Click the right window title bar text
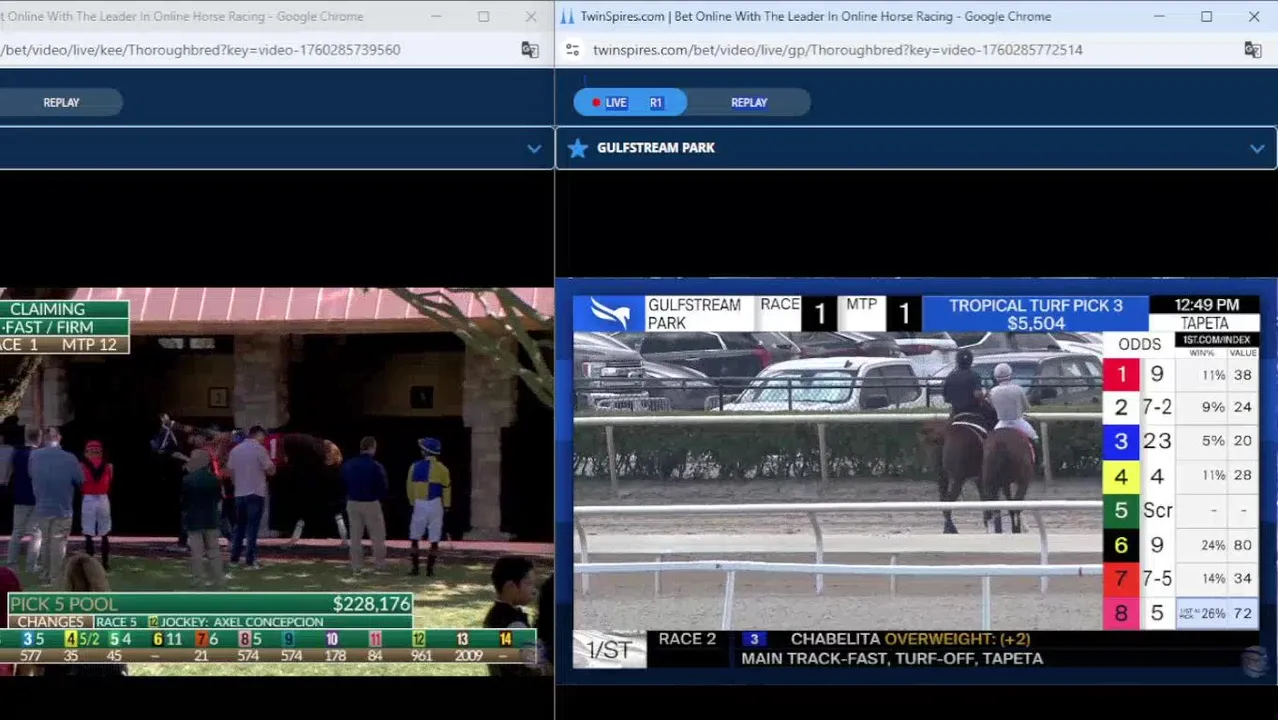The image size is (1278, 720). (x=816, y=16)
